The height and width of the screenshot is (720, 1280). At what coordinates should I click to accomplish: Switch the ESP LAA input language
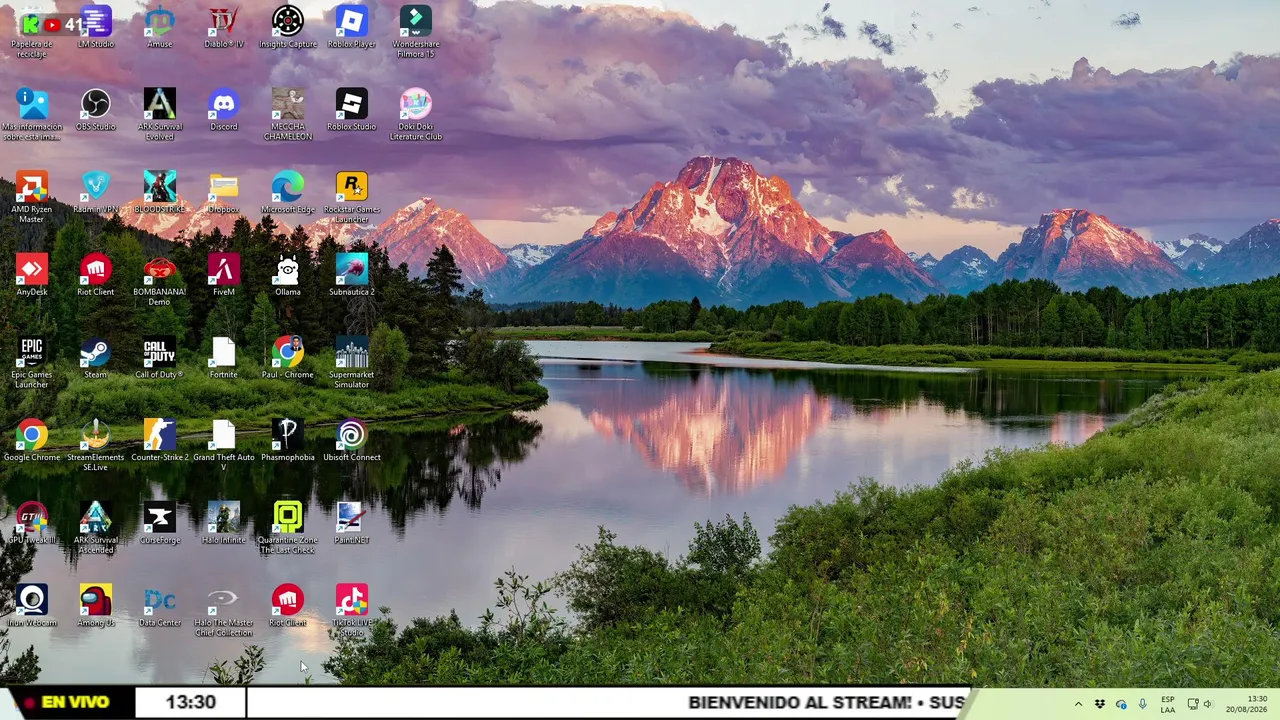(1168, 704)
